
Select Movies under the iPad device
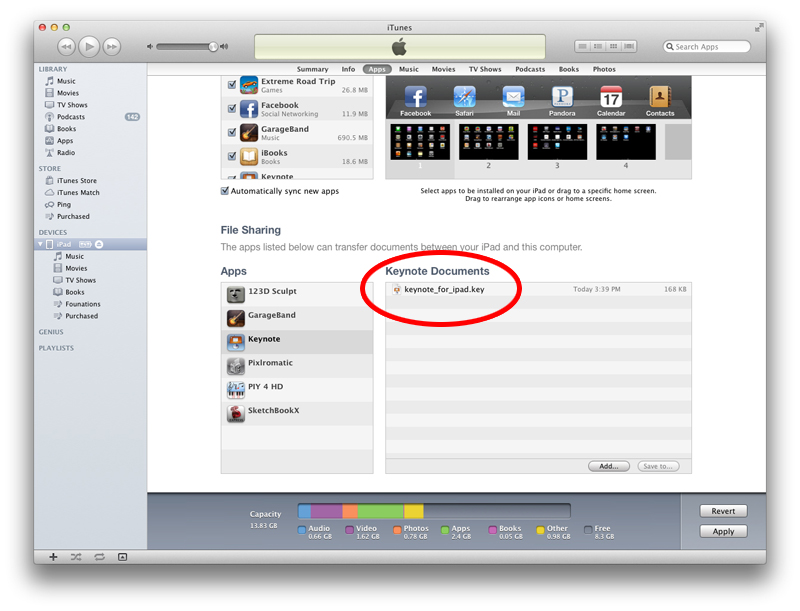coord(76,268)
